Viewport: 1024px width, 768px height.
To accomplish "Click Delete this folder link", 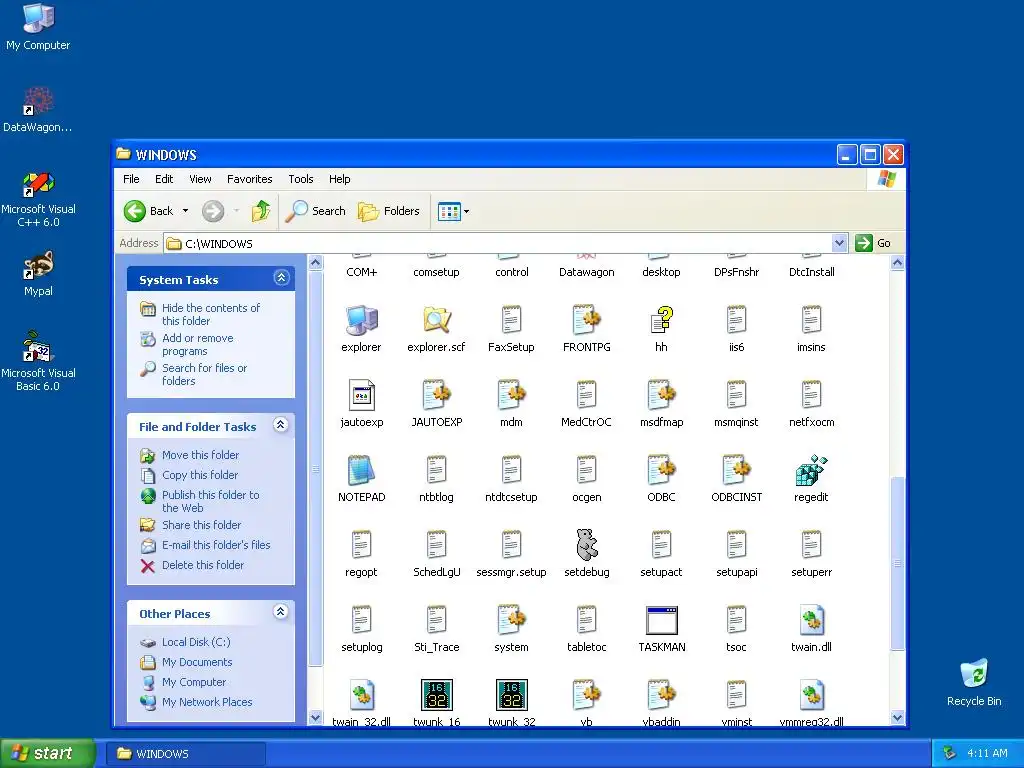I will (202, 565).
